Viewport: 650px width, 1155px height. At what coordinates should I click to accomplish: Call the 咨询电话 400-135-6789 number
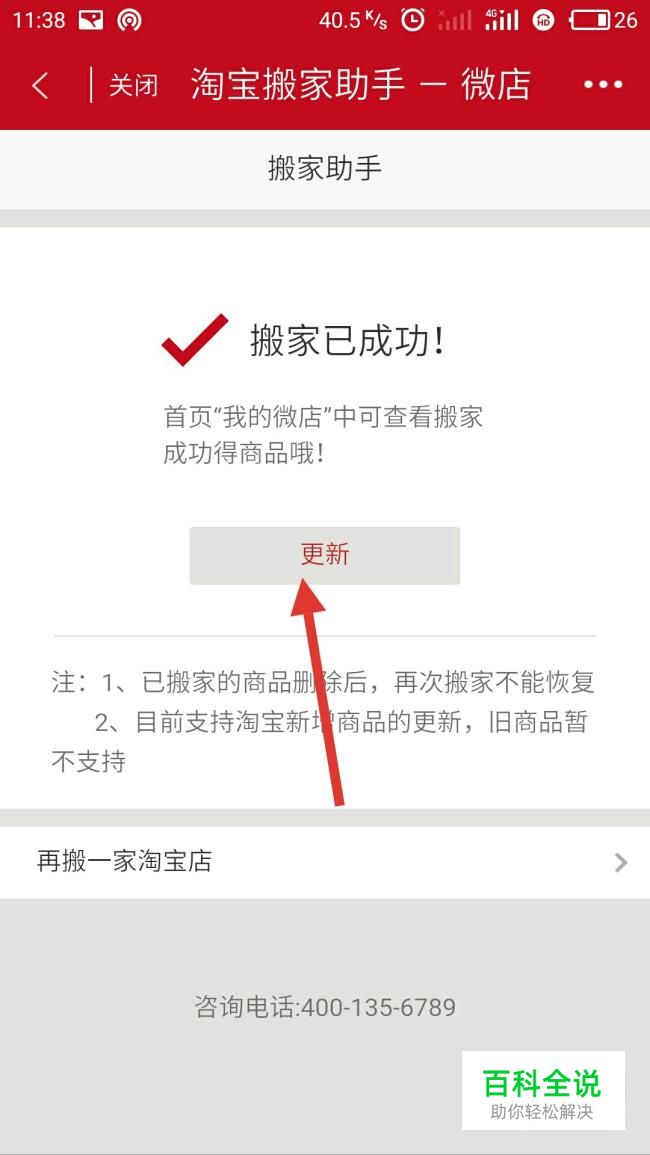tap(325, 1006)
